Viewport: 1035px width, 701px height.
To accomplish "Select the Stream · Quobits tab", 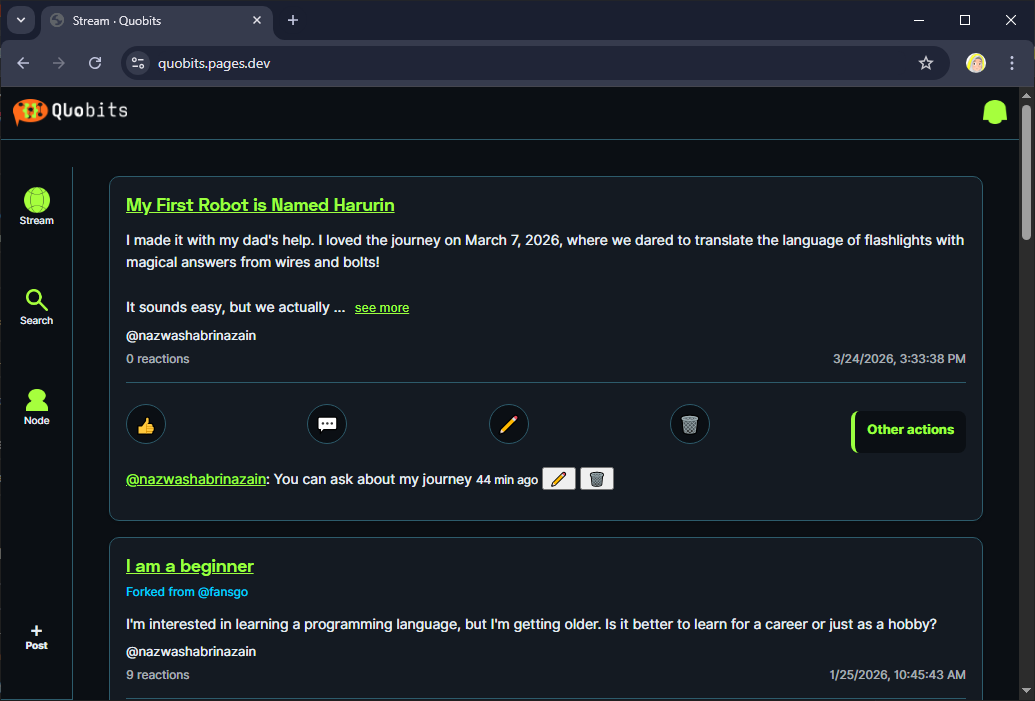I will pos(157,21).
